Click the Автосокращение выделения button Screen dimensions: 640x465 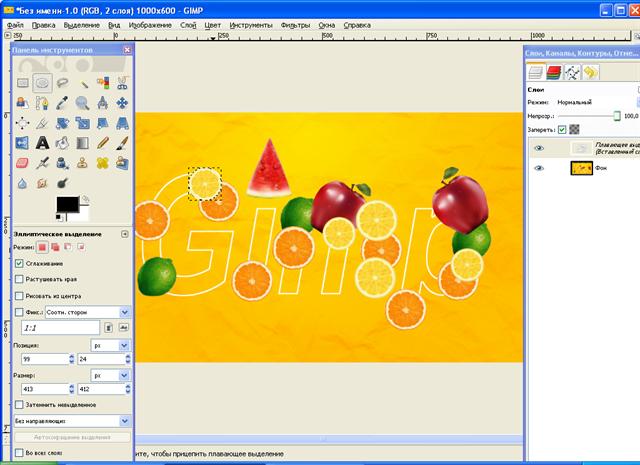(x=72, y=437)
